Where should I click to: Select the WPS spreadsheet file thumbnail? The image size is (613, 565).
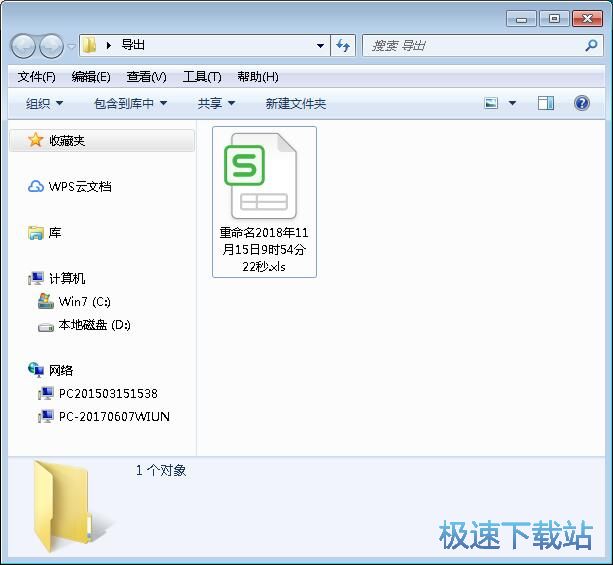[x=261, y=176]
